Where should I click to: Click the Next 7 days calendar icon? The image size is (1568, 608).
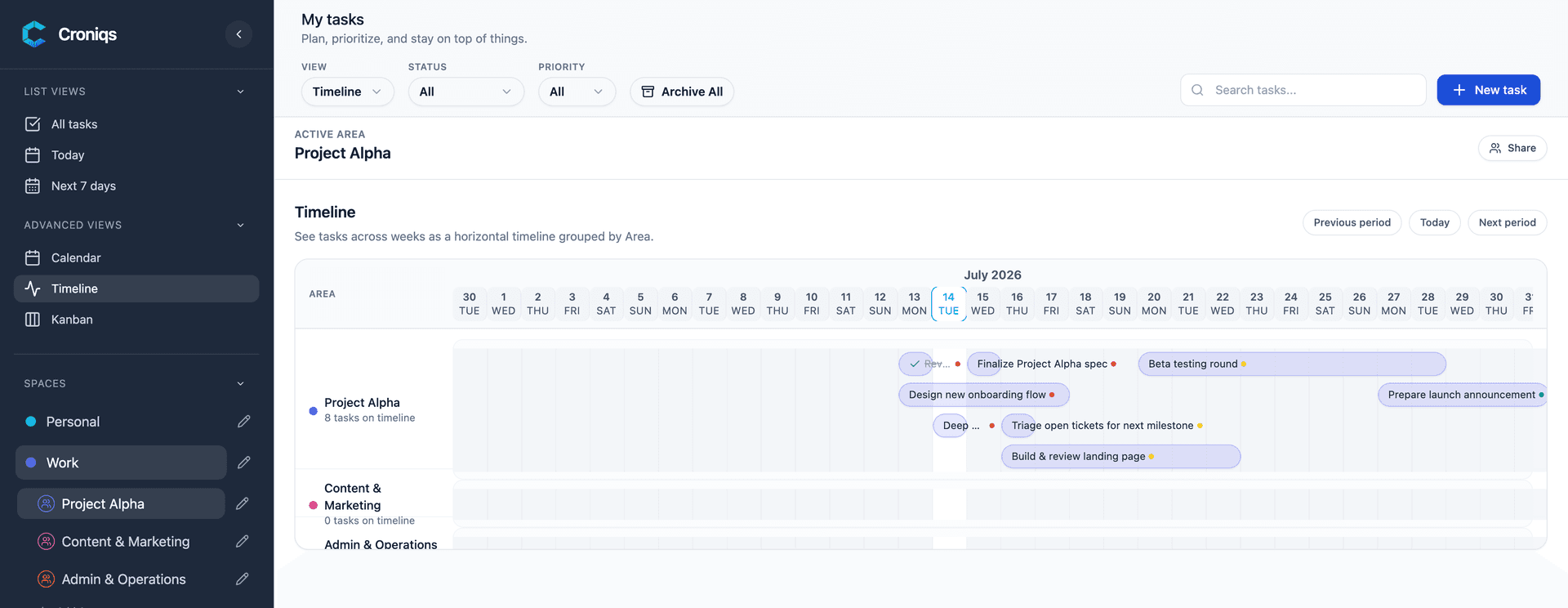pyautogui.click(x=33, y=186)
